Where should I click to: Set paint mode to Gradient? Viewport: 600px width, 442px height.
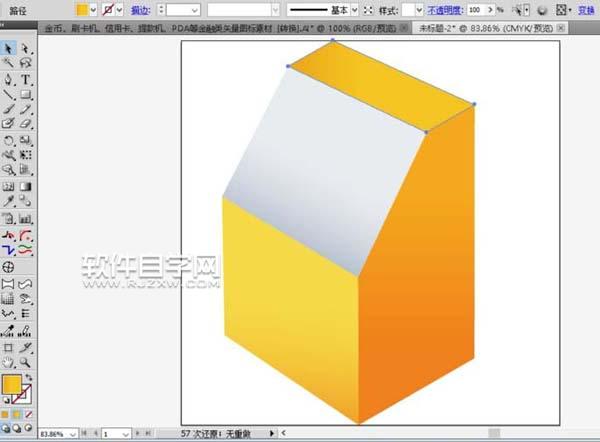coord(17,414)
